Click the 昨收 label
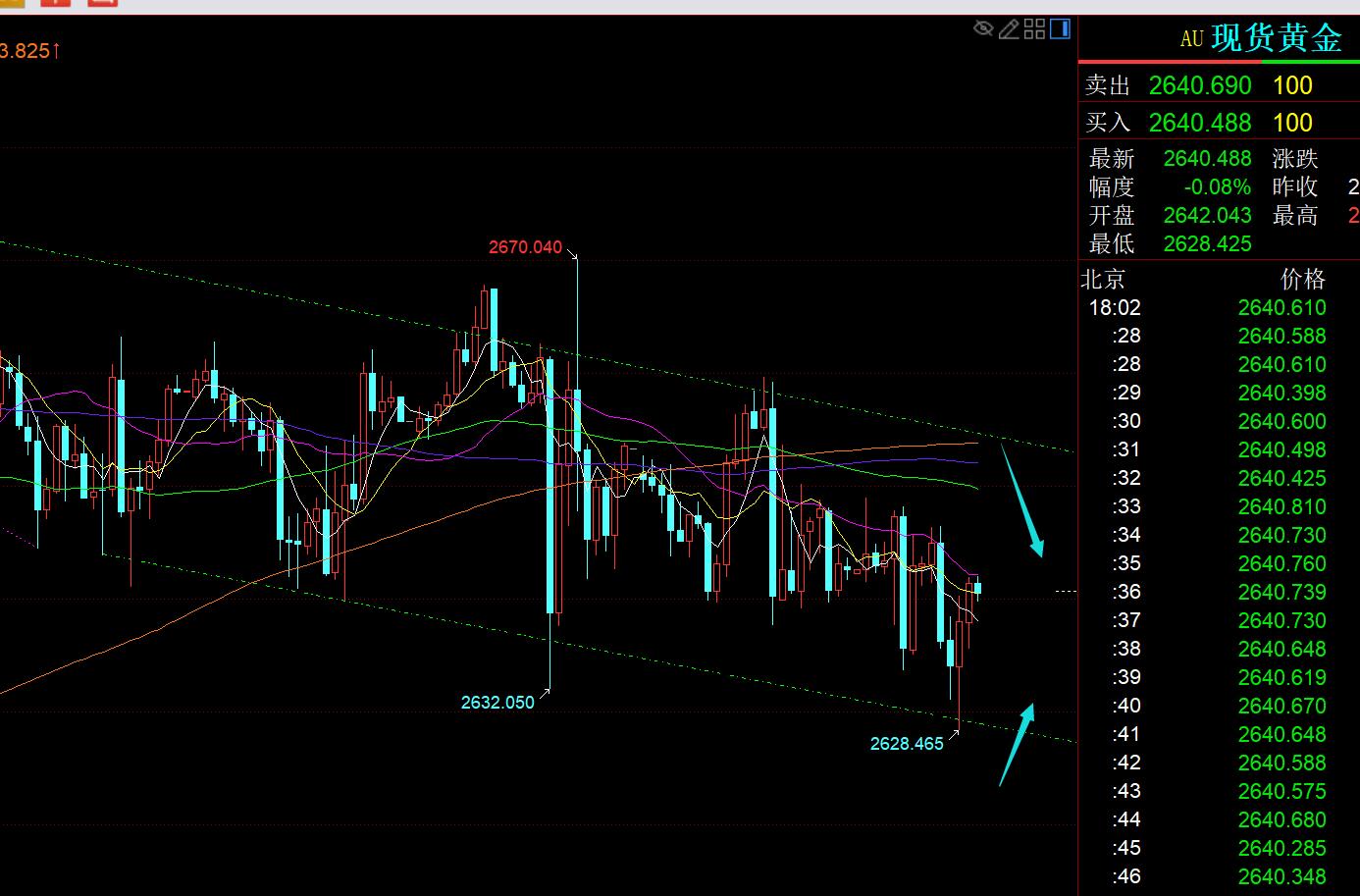Screen dimensions: 1360x896 coord(1295,186)
